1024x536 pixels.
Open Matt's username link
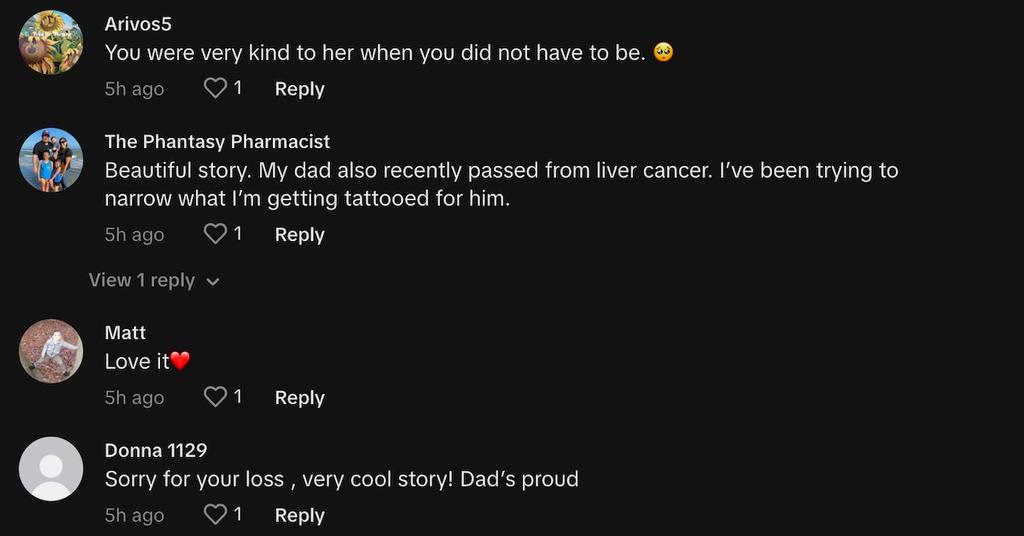click(x=125, y=333)
